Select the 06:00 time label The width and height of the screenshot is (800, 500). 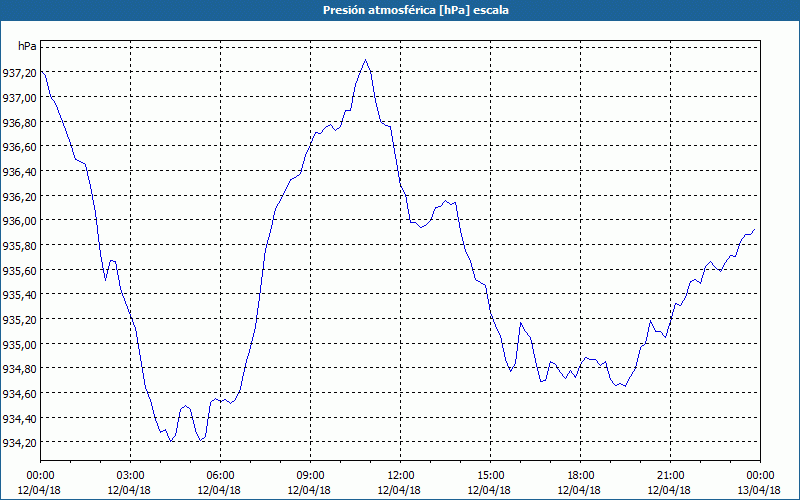pyautogui.click(x=220, y=476)
